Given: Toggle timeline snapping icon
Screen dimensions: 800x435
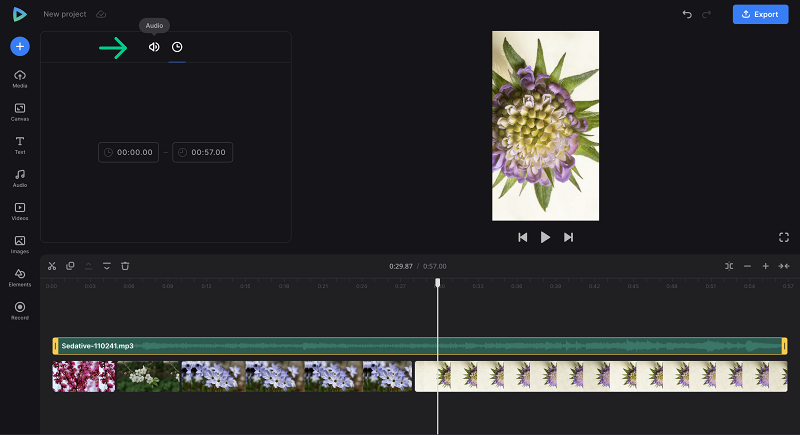Looking at the screenshot, I should 729,266.
